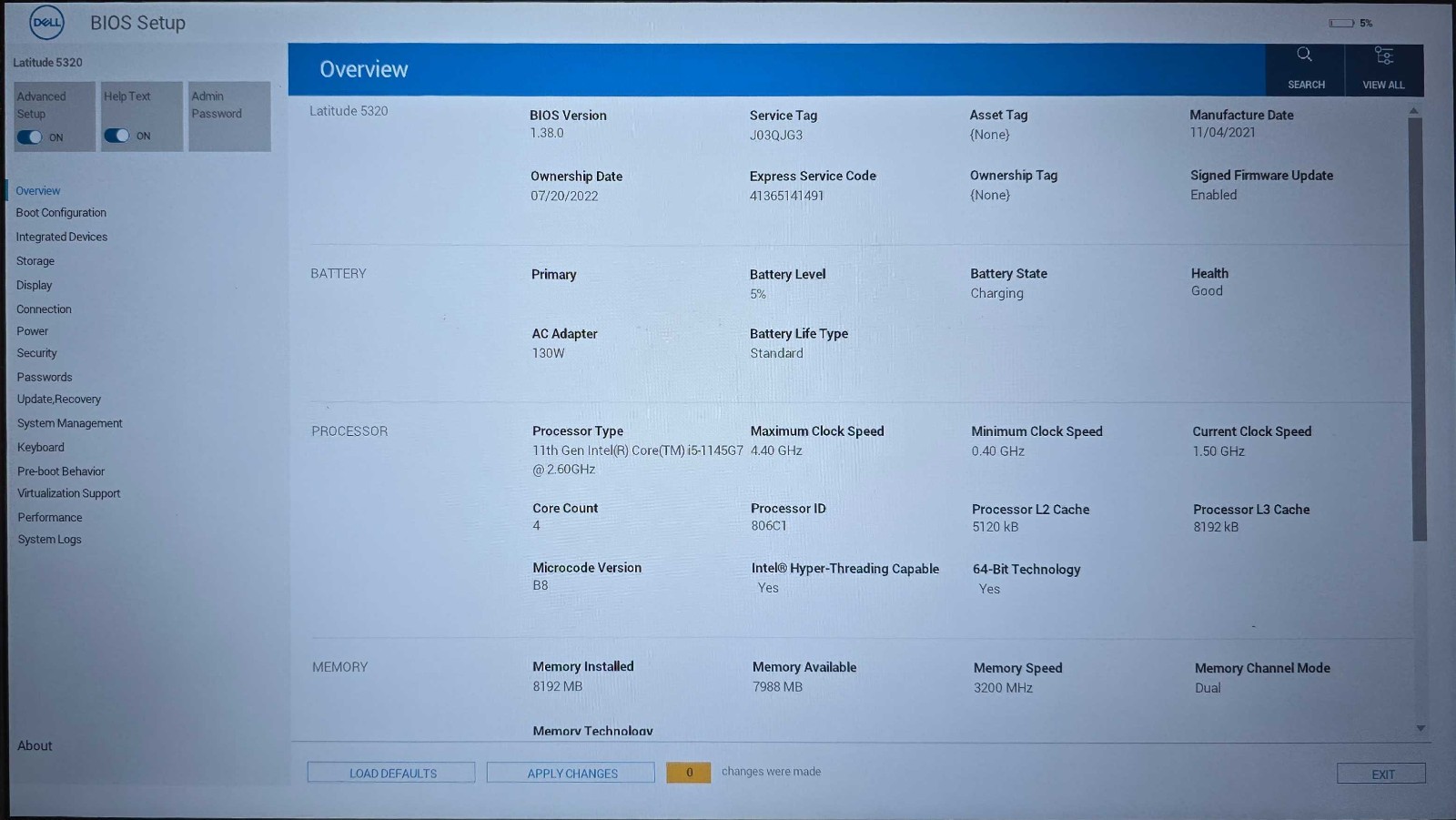The image size is (1456, 820).
Task: Click the Overview page title
Action: click(x=364, y=69)
